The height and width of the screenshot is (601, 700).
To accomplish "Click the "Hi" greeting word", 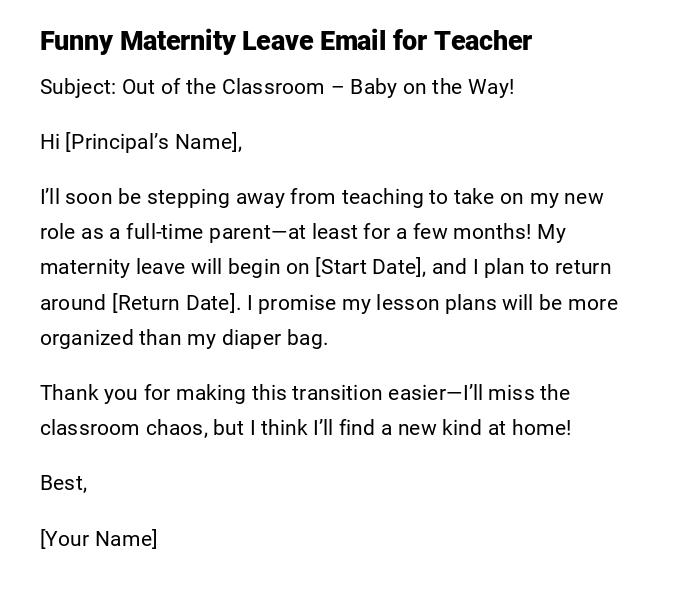I will [x=50, y=142].
